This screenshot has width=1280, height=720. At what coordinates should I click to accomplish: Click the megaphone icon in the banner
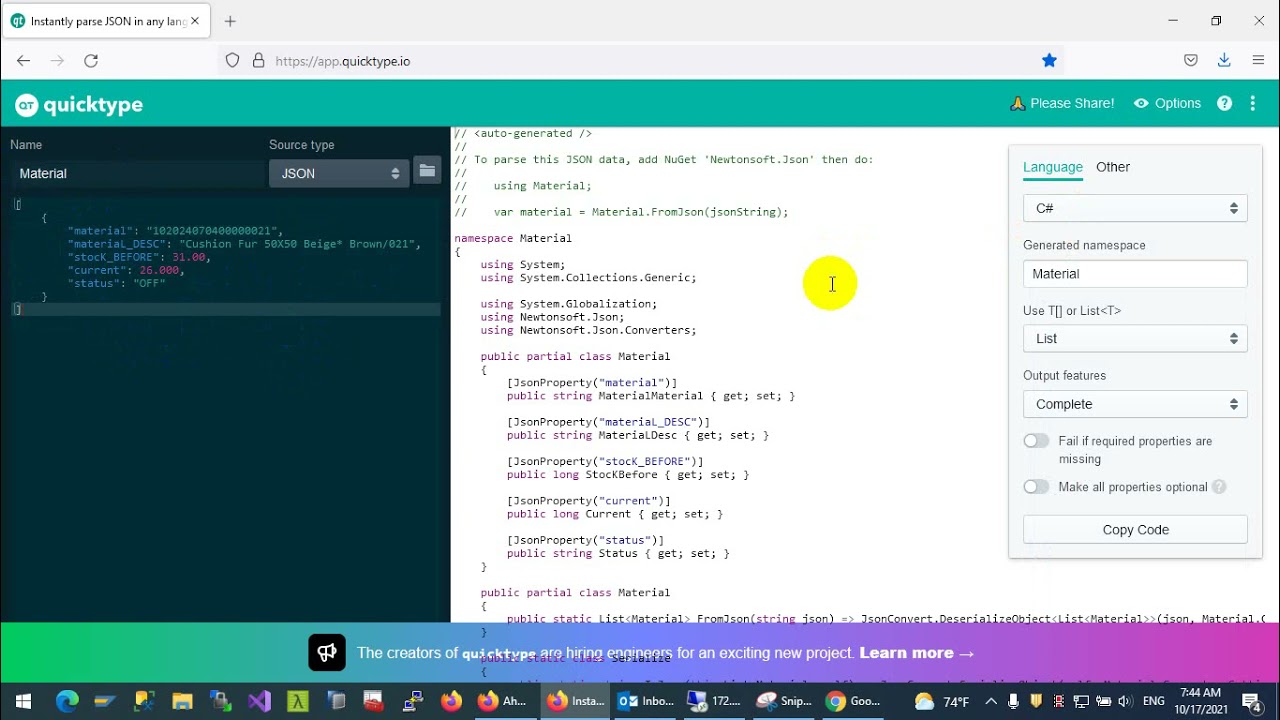point(327,653)
